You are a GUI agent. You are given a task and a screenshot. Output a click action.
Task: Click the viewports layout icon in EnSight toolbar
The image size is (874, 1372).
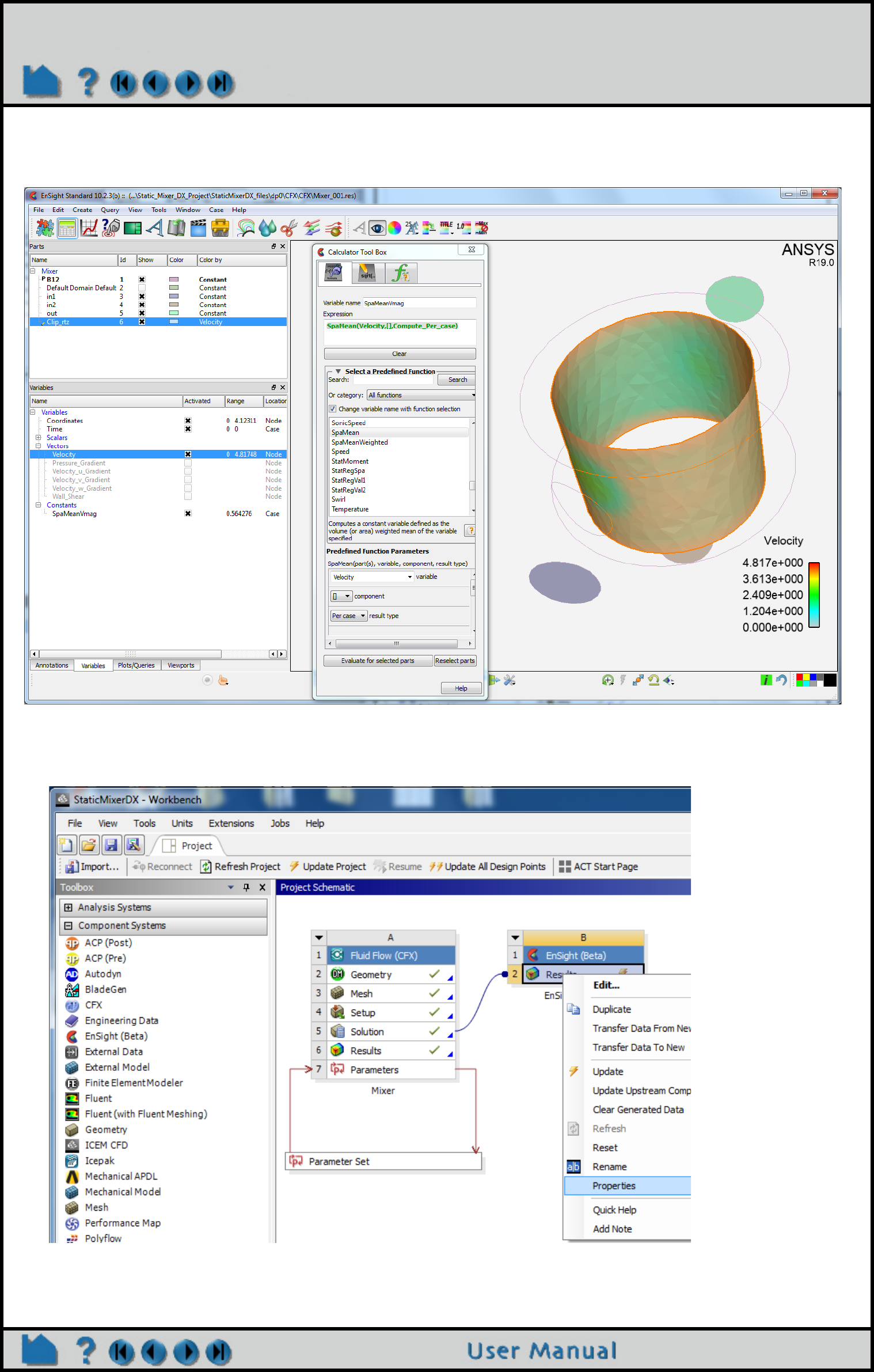click(132, 228)
